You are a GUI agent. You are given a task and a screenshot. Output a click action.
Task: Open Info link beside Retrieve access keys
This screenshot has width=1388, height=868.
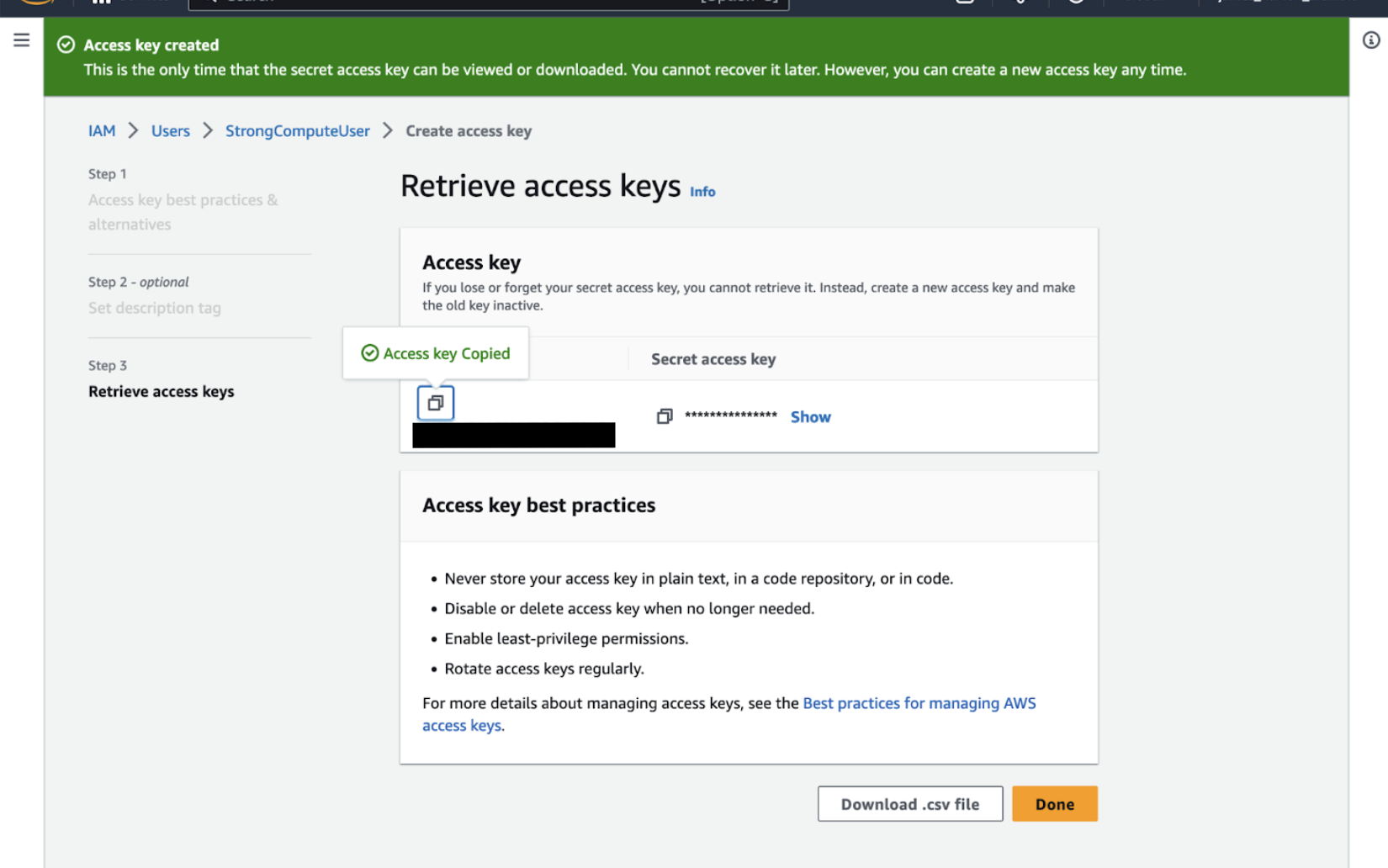point(702,192)
